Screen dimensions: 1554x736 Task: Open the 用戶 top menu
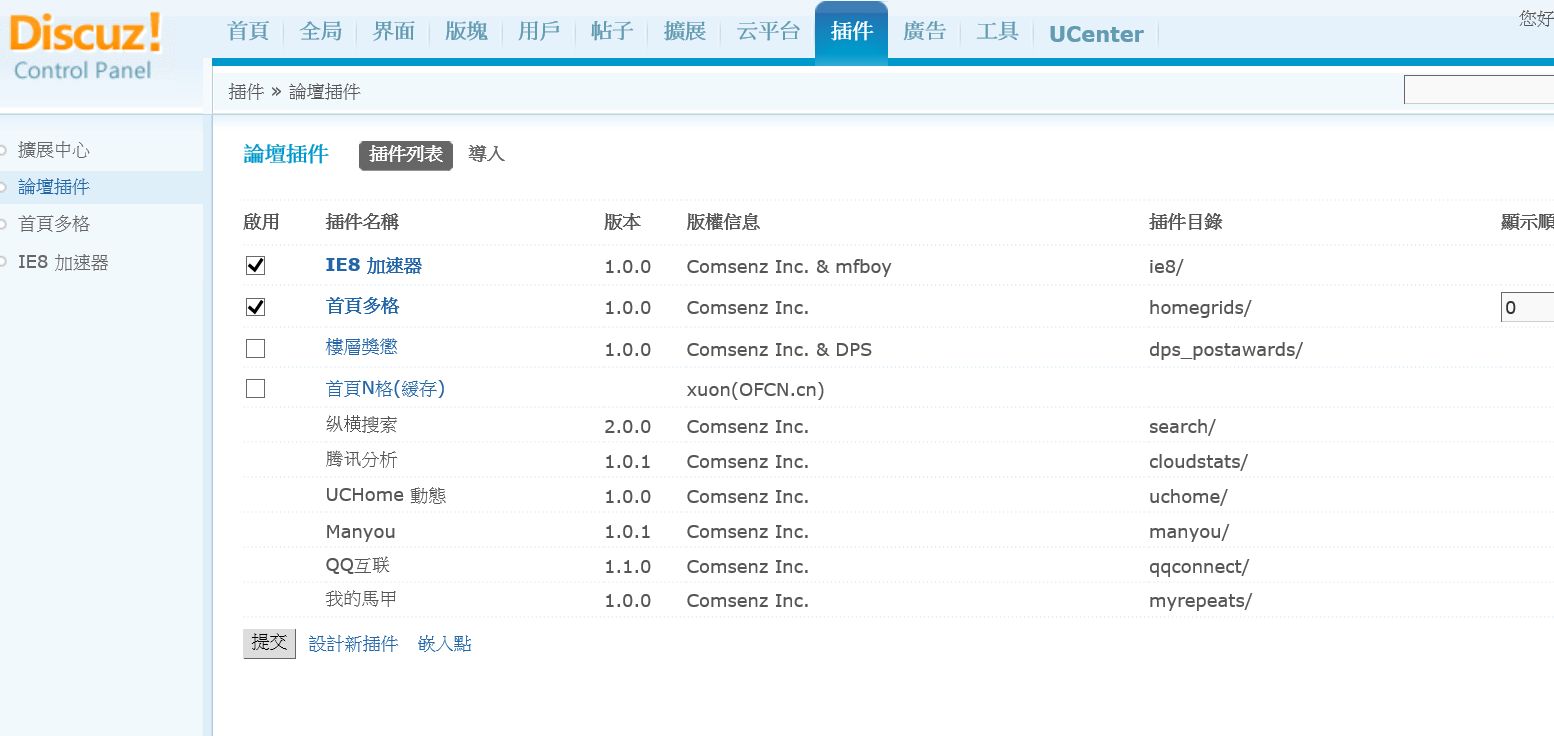[538, 32]
